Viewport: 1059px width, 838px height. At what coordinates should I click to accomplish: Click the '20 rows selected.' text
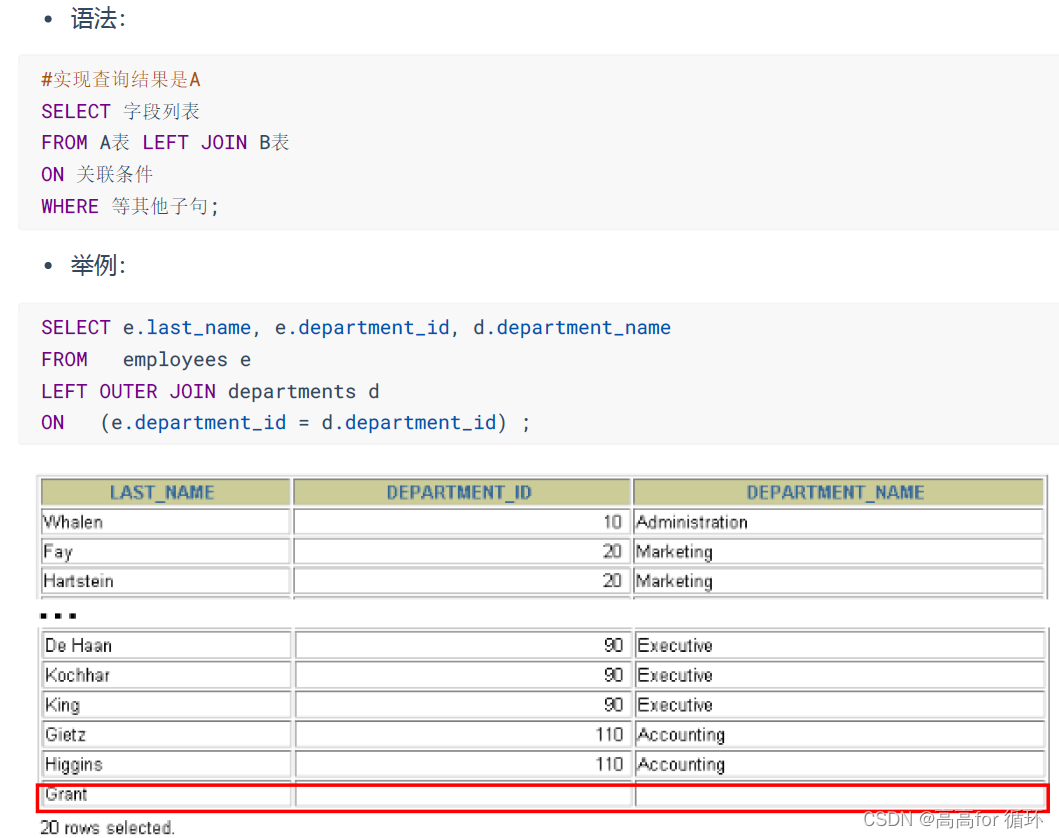tap(107, 827)
